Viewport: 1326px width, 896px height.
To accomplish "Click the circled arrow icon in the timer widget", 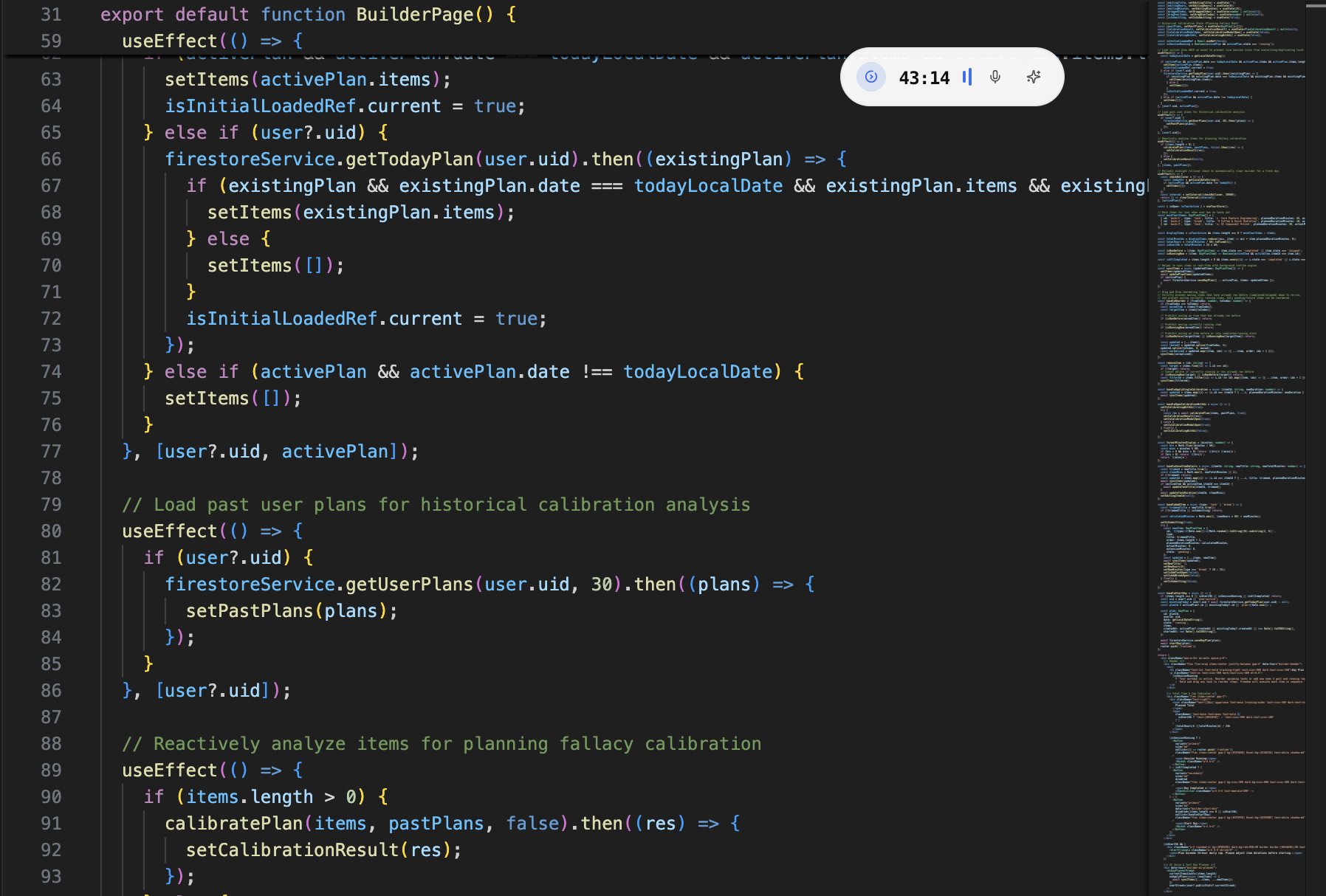I will (x=871, y=77).
